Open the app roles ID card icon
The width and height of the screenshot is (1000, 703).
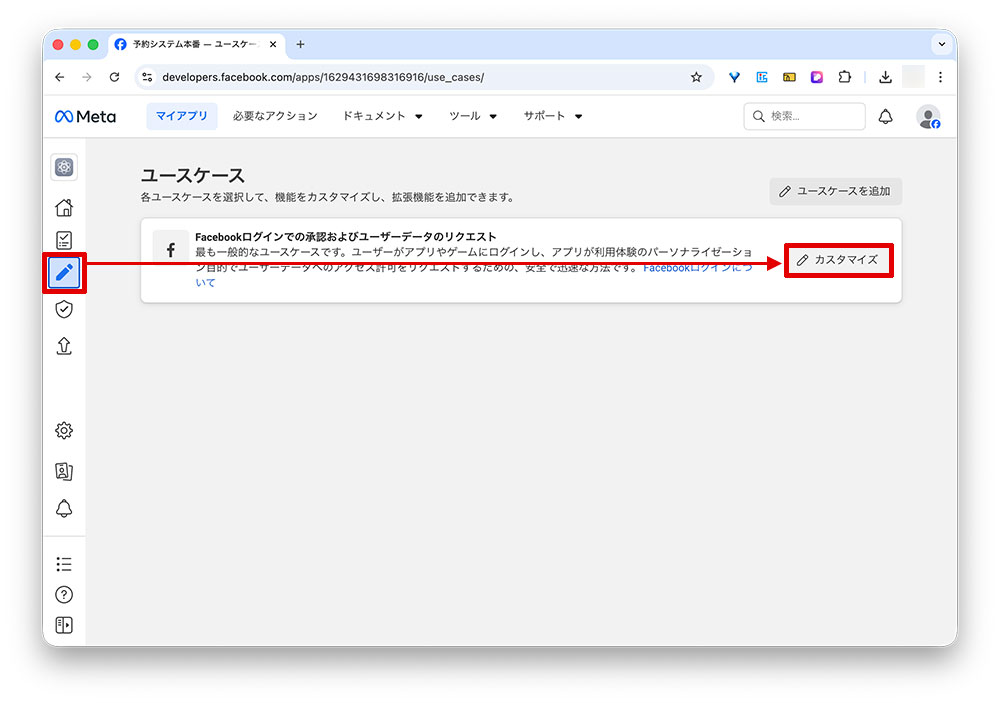(64, 471)
